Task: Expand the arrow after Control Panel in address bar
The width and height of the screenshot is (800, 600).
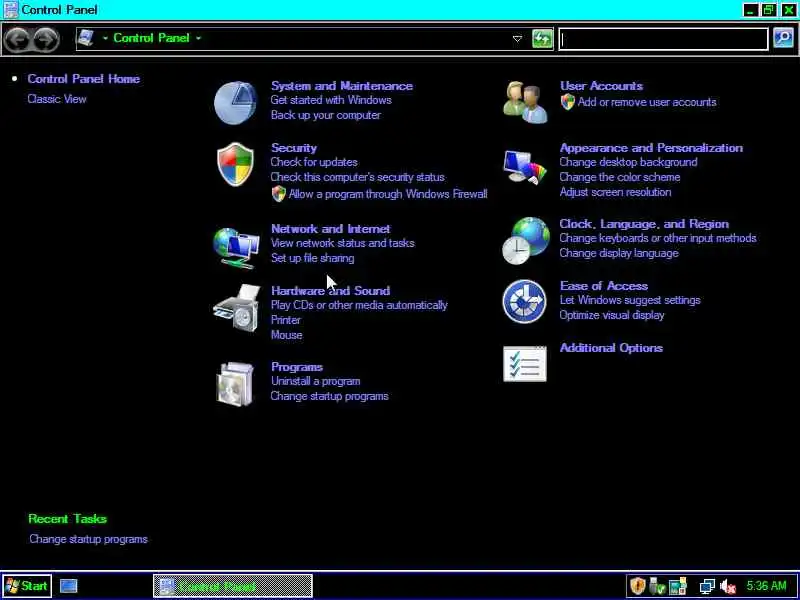Action: [198, 38]
